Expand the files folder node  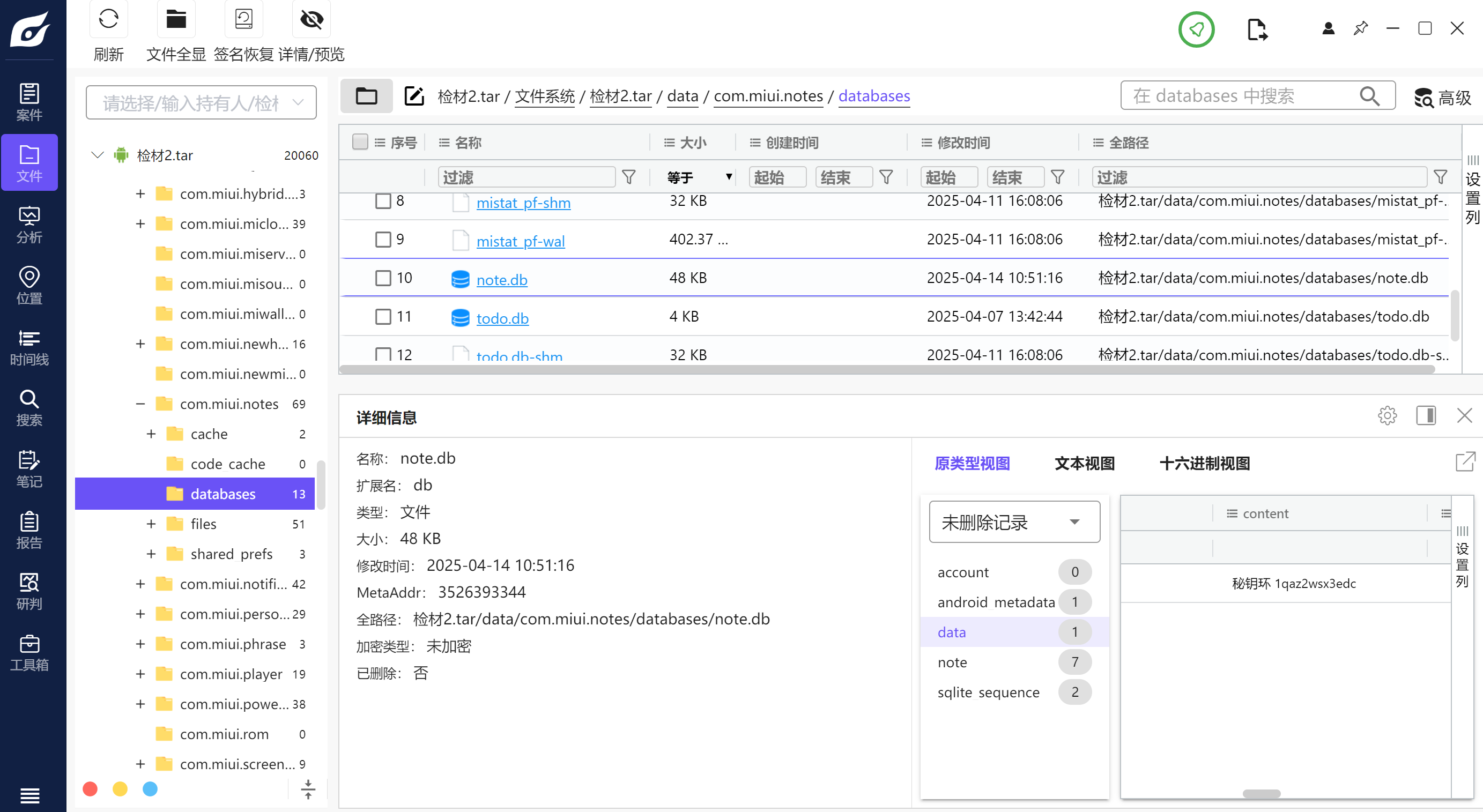point(151,524)
